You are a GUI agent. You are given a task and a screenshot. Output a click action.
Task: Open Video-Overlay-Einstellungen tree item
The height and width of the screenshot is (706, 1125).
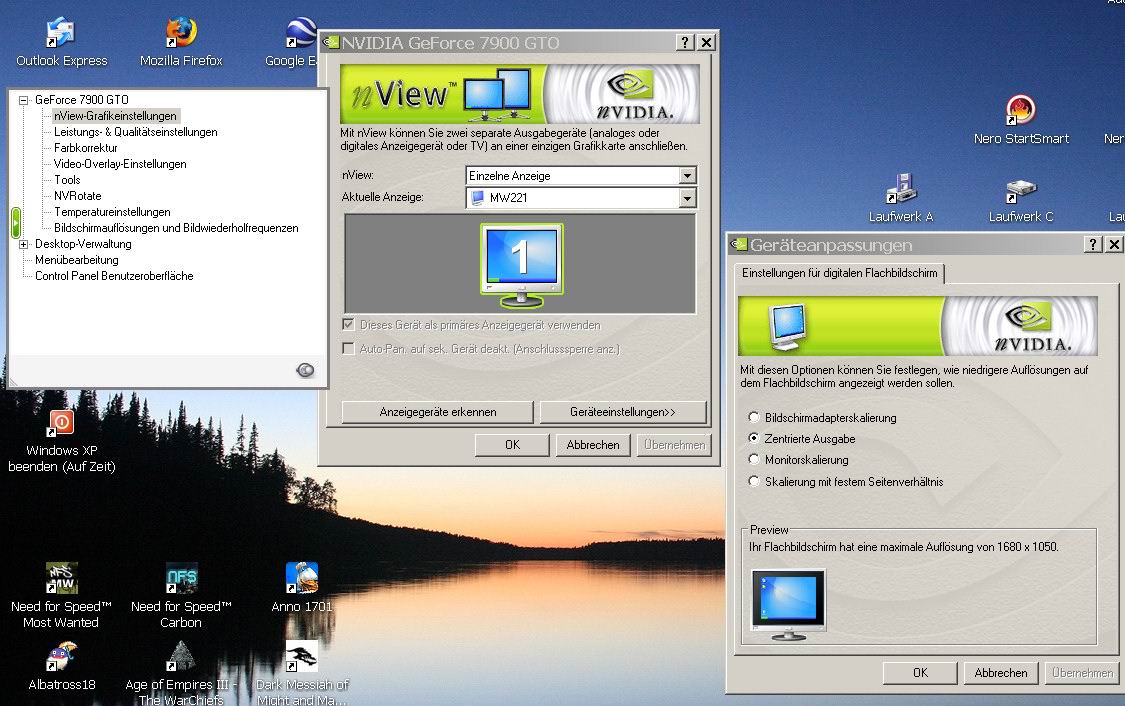[120, 164]
